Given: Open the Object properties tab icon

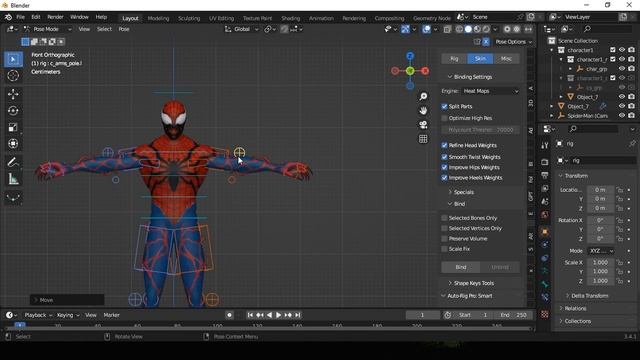Looking at the screenshot, I should coord(544,232).
